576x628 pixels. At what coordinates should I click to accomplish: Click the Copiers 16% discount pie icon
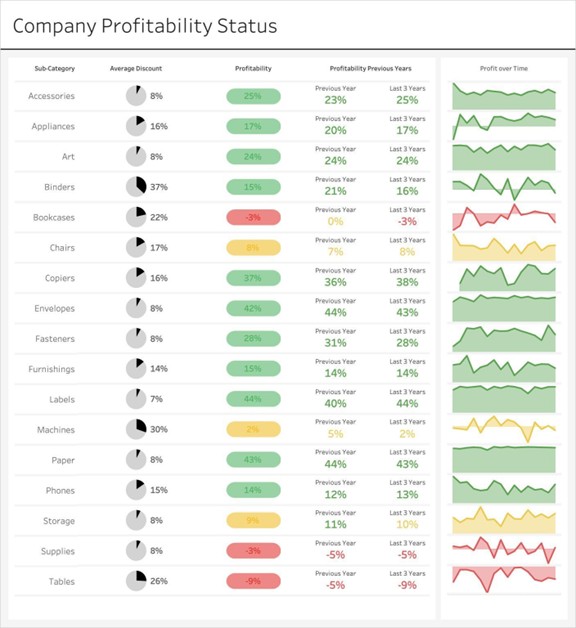coord(136,278)
